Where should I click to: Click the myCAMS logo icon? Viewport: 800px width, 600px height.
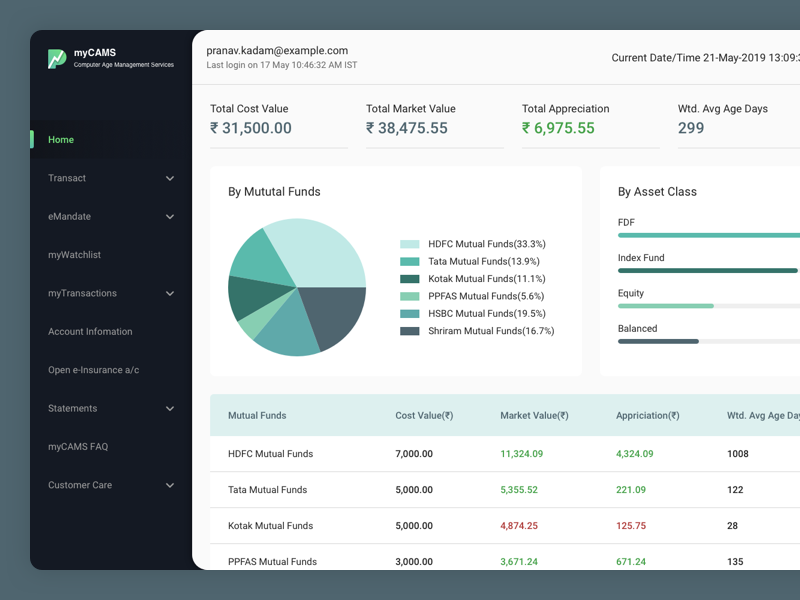[x=56, y=59]
